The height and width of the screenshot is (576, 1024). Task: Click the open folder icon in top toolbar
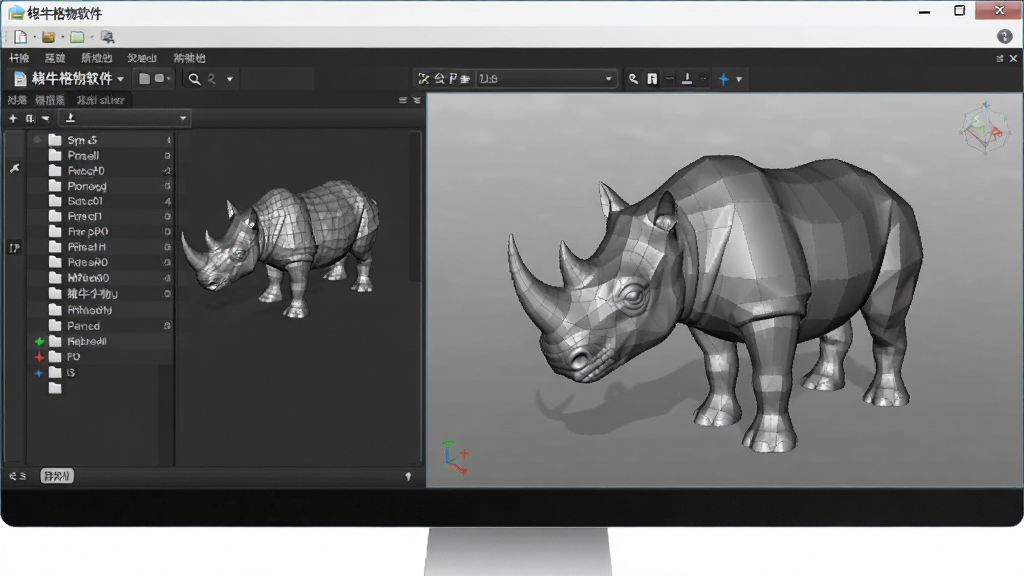coord(77,37)
